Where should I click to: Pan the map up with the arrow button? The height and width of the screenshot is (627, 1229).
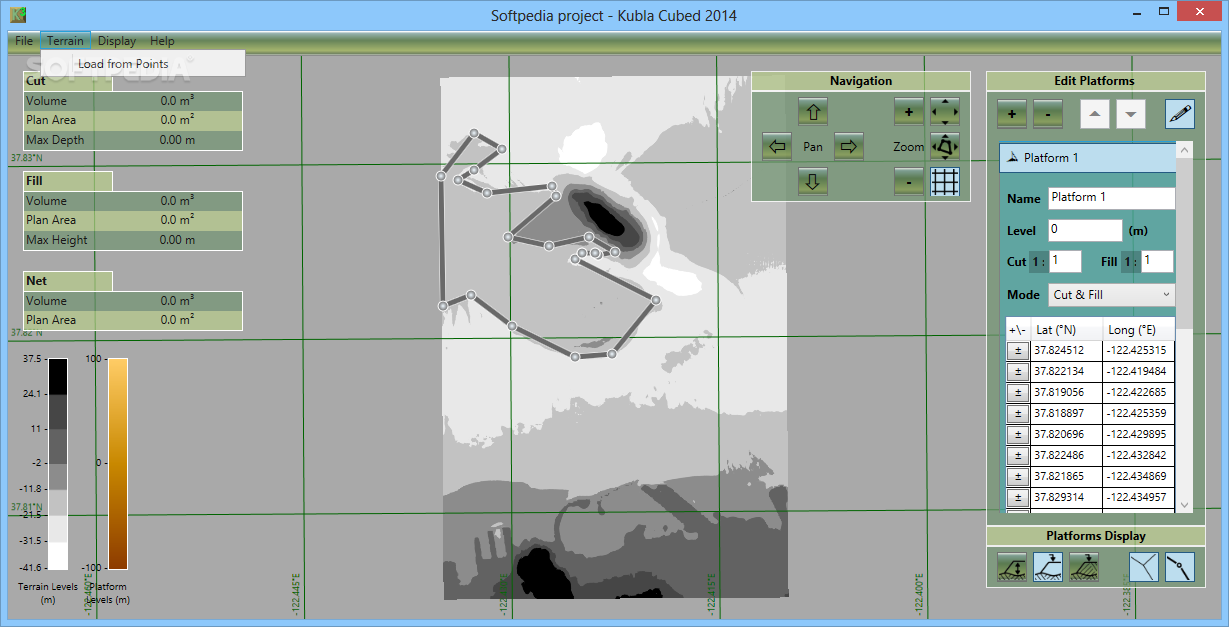click(813, 112)
